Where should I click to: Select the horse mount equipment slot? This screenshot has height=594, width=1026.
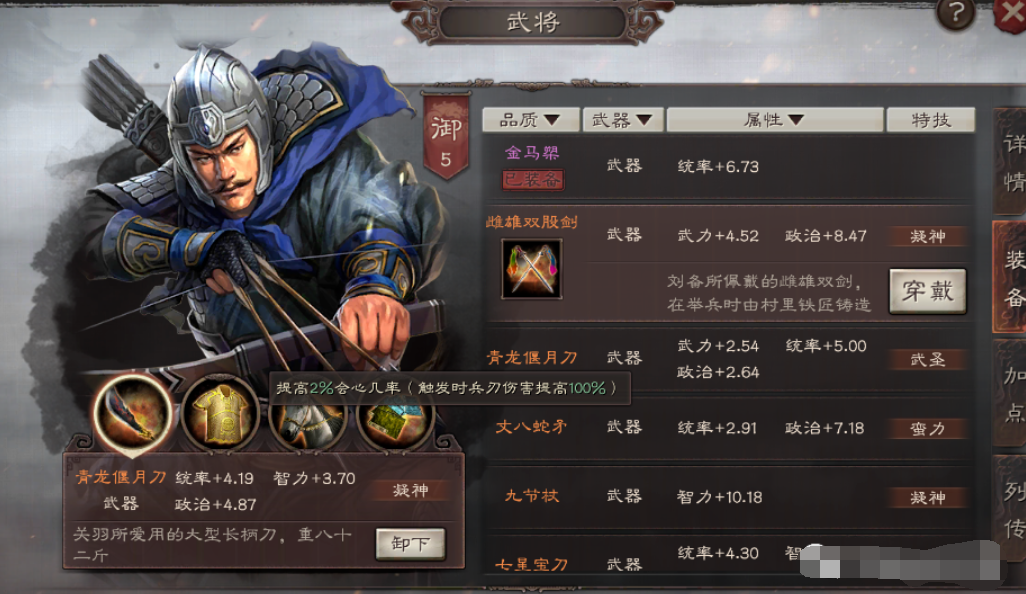[x=308, y=422]
